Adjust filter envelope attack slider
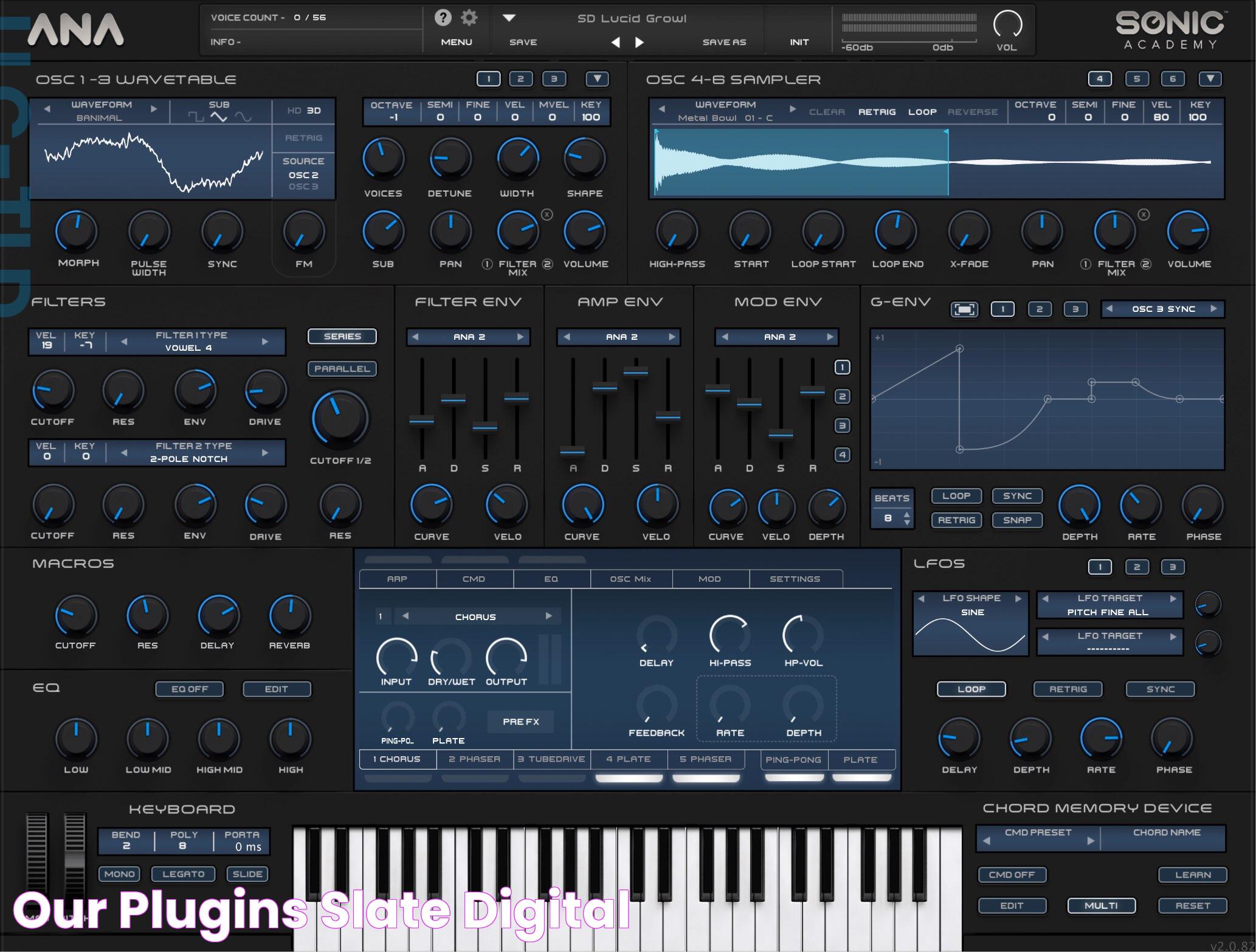Image resolution: width=1256 pixels, height=952 pixels. 421,420
